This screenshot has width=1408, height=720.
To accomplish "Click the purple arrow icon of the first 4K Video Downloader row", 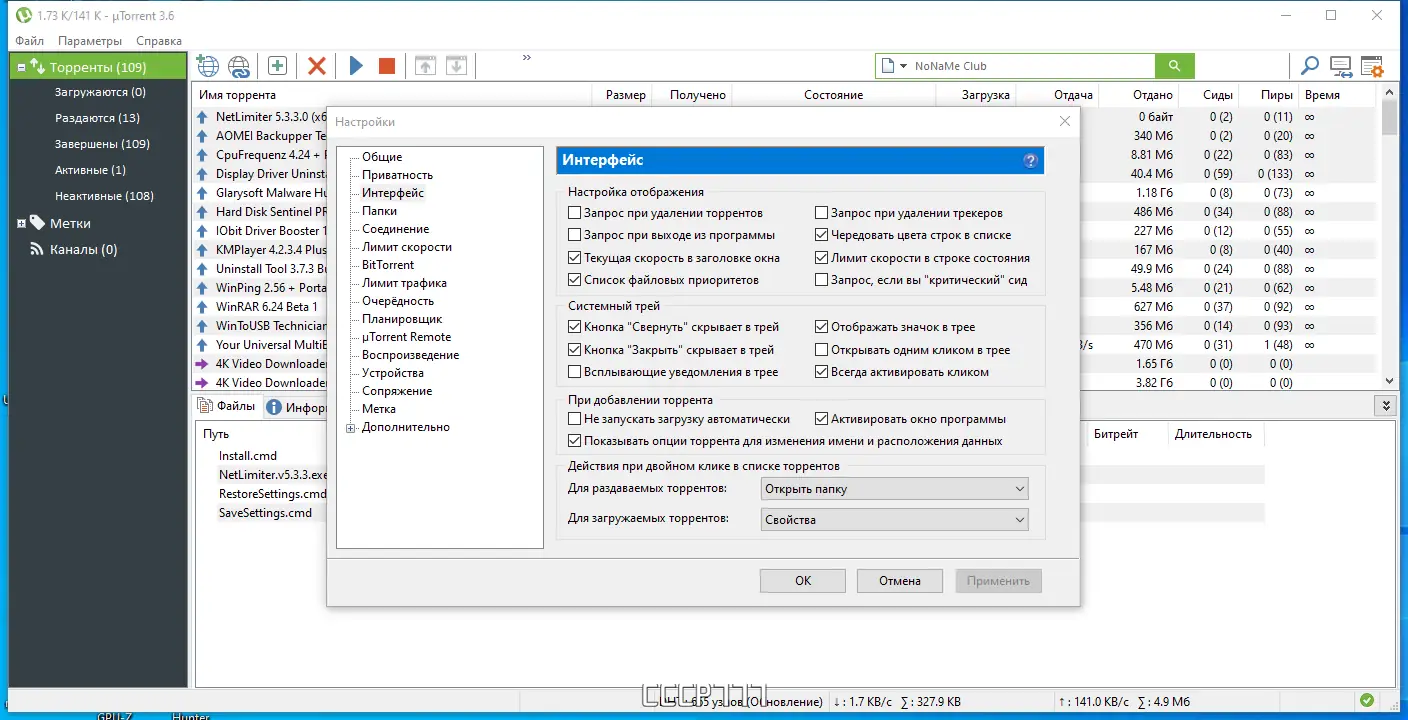I will (x=203, y=364).
